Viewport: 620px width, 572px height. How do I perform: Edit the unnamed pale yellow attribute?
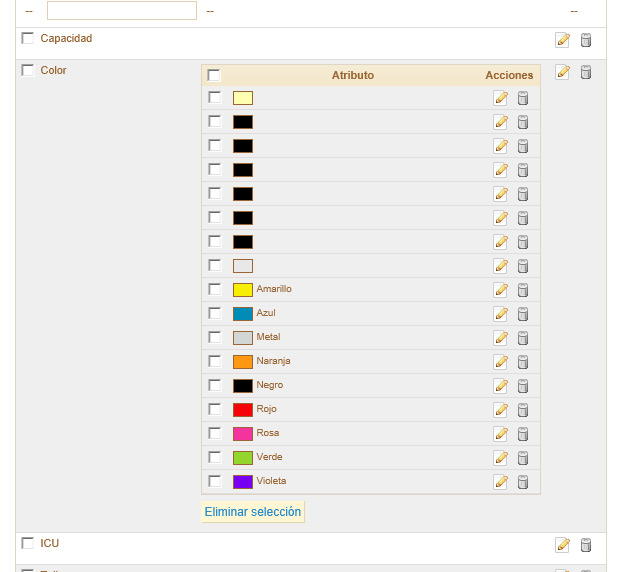[501, 98]
